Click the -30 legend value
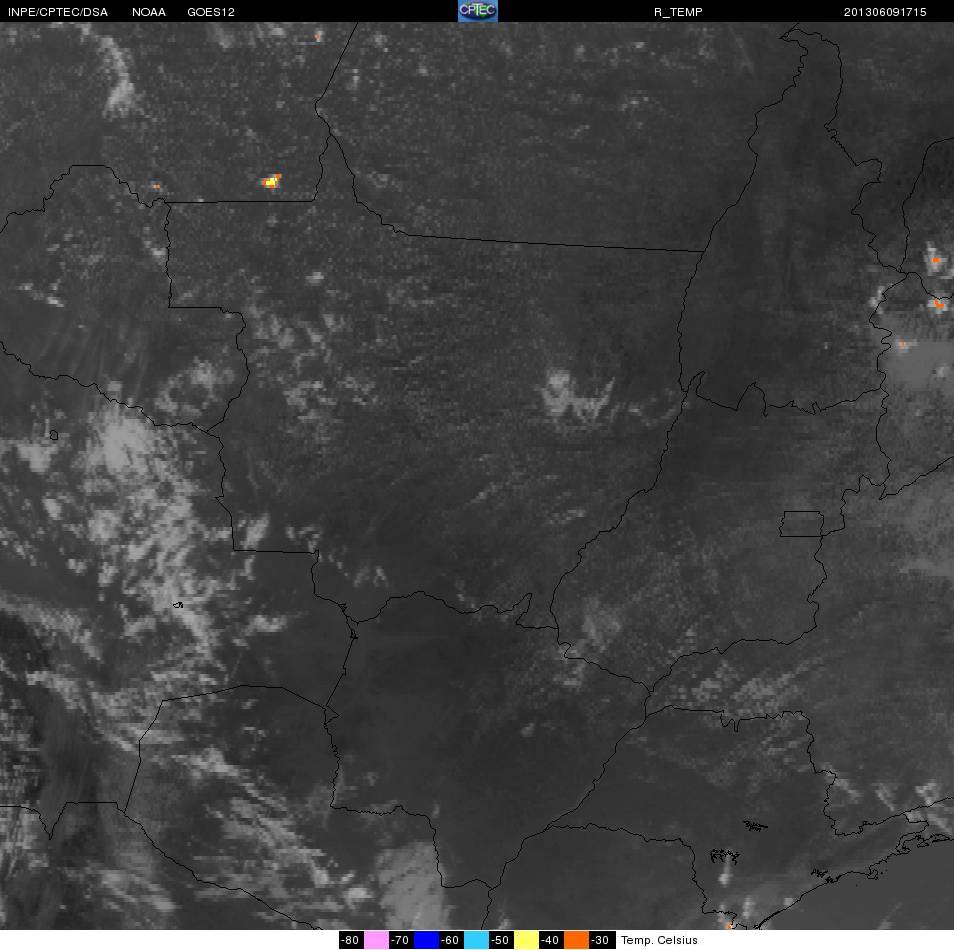Viewport: 954px width, 950px height. click(x=601, y=940)
